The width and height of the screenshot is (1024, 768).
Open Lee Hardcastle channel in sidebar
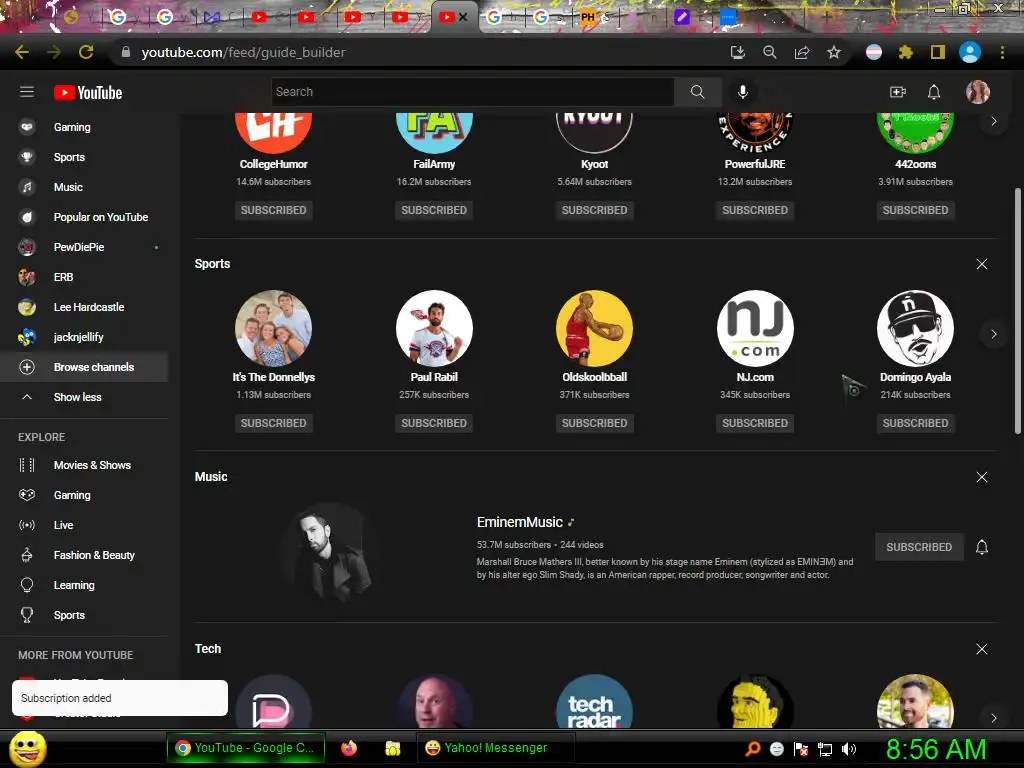pyautogui.click(x=85, y=308)
